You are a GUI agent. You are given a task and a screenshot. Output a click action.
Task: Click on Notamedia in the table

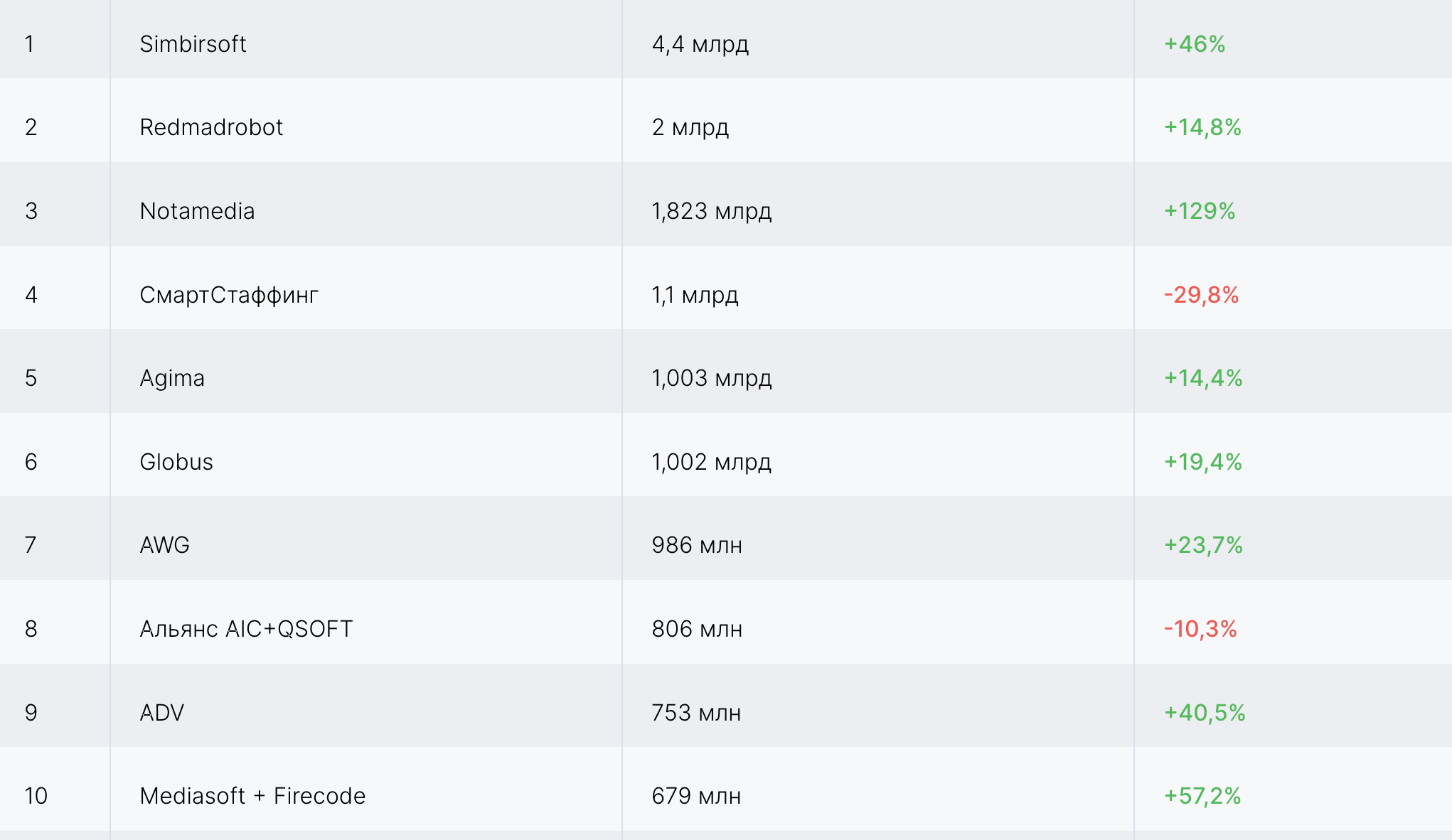pos(197,211)
